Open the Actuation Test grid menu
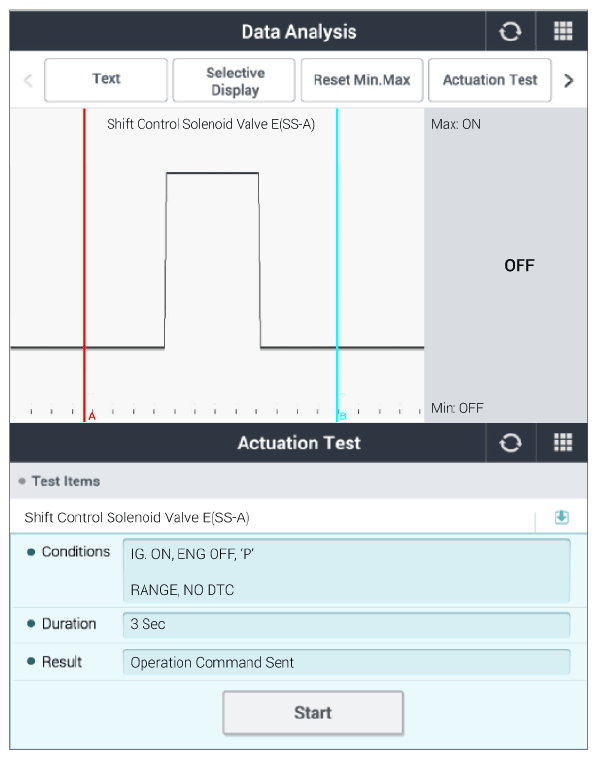Screen dimensions: 598x759 pos(563,442)
